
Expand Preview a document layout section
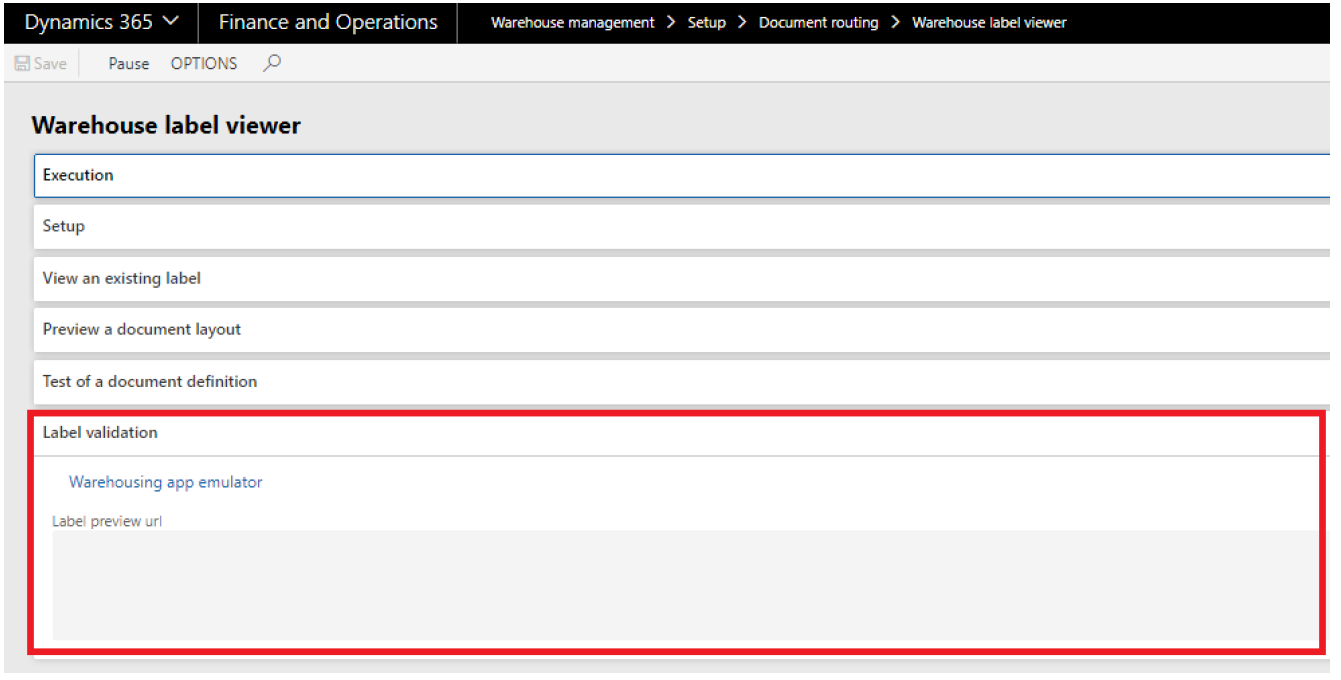[x=683, y=330]
